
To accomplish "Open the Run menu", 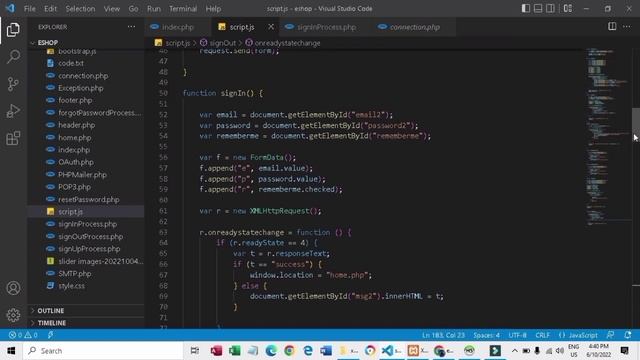I will (154, 9).
